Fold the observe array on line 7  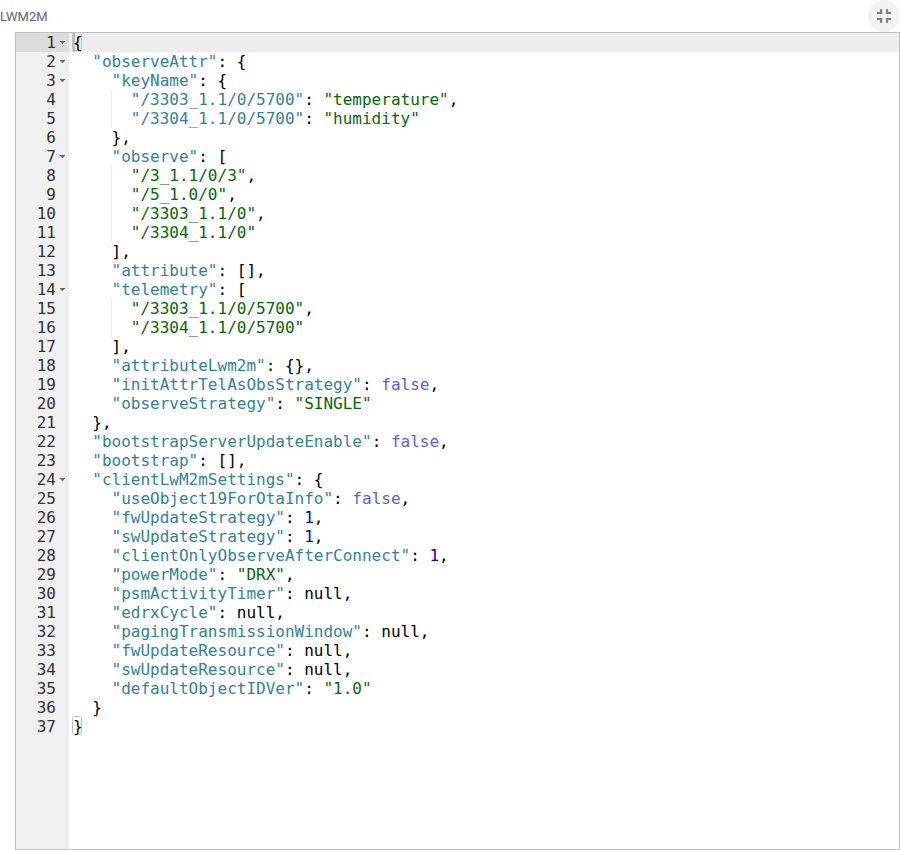pyautogui.click(x=63, y=156)
